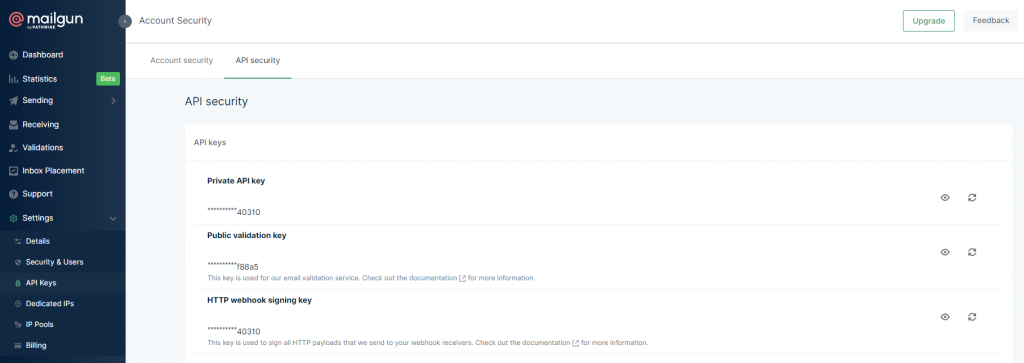Reveal the Private API key with eye icon
The height and width of the screenshot is (363, 1024).
[x=945, y=197]
